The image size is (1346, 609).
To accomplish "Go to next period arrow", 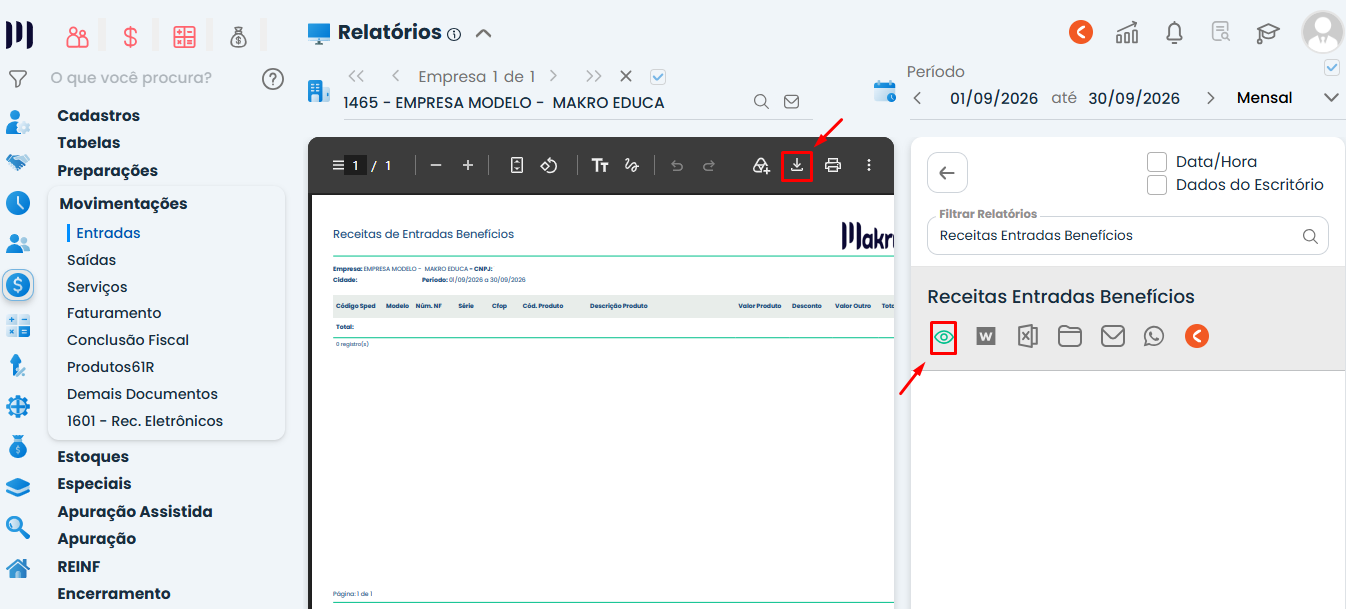I will [1211, 98].
